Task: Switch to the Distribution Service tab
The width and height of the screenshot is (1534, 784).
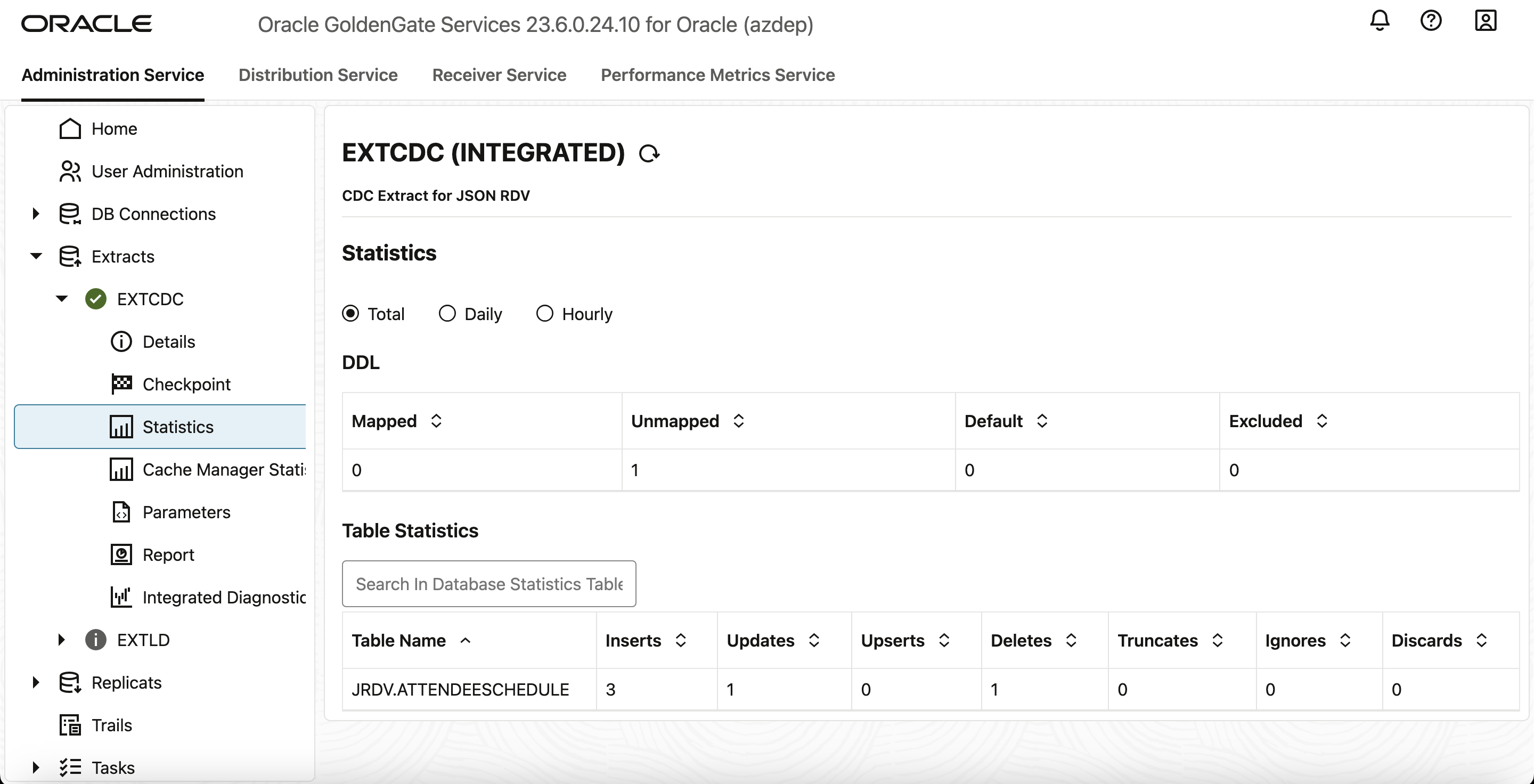Action: point(318,75)
